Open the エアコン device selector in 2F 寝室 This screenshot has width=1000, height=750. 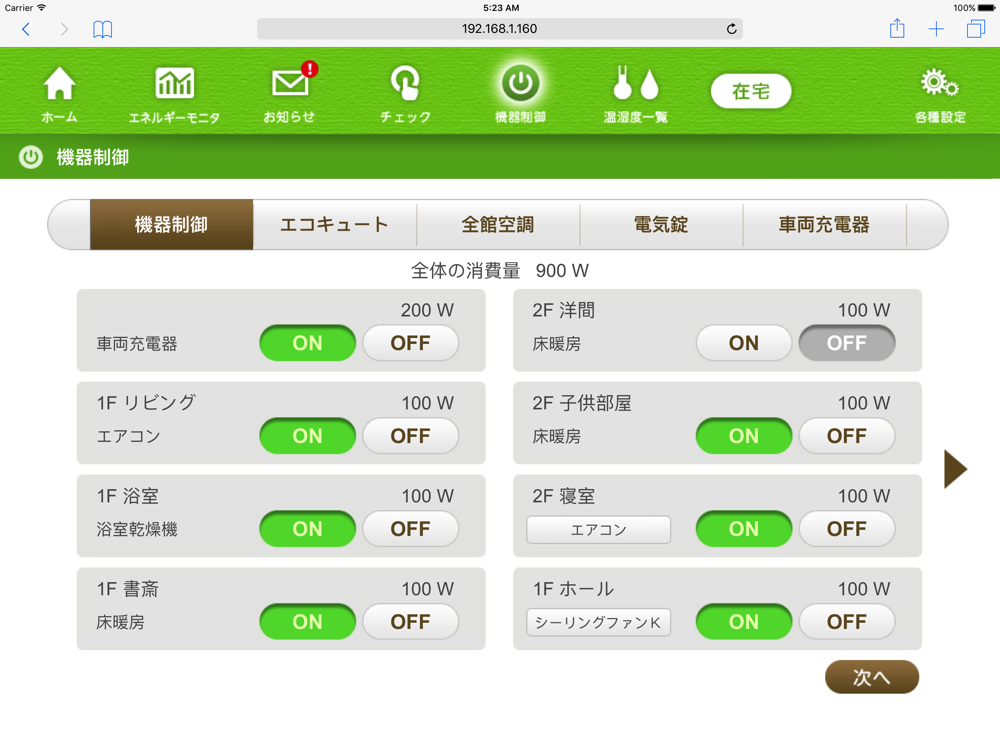point(598,529)
